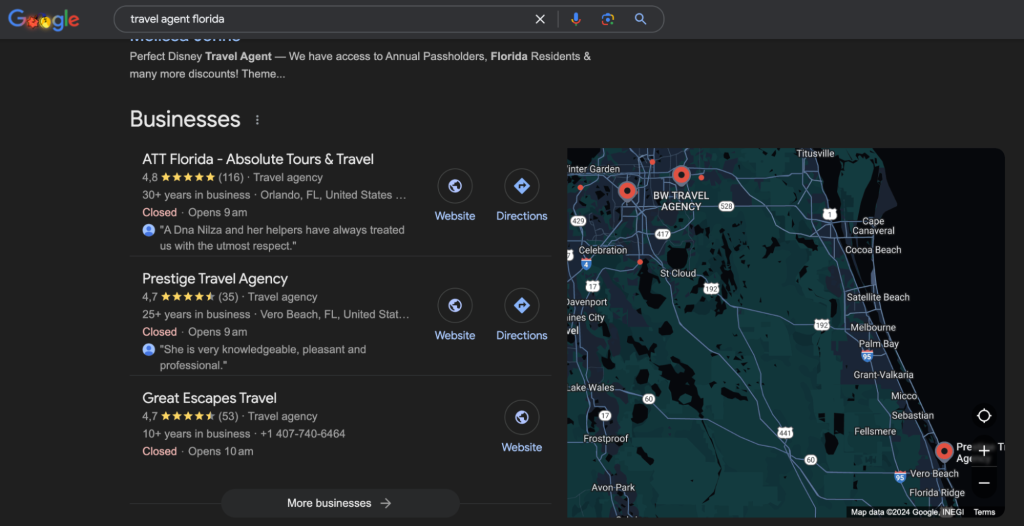Open the Great Escapes Travel listing
Image resolution: width=1024 pixels, height=526 pixels.
[x=209, y=398]
